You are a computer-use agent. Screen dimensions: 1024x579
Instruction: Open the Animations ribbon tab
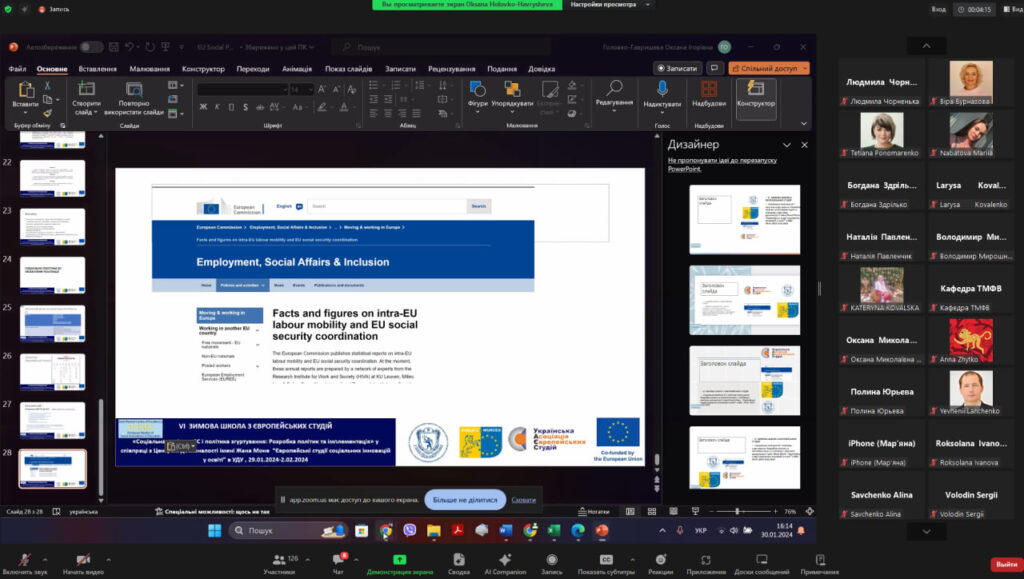[x=296, y=68]
